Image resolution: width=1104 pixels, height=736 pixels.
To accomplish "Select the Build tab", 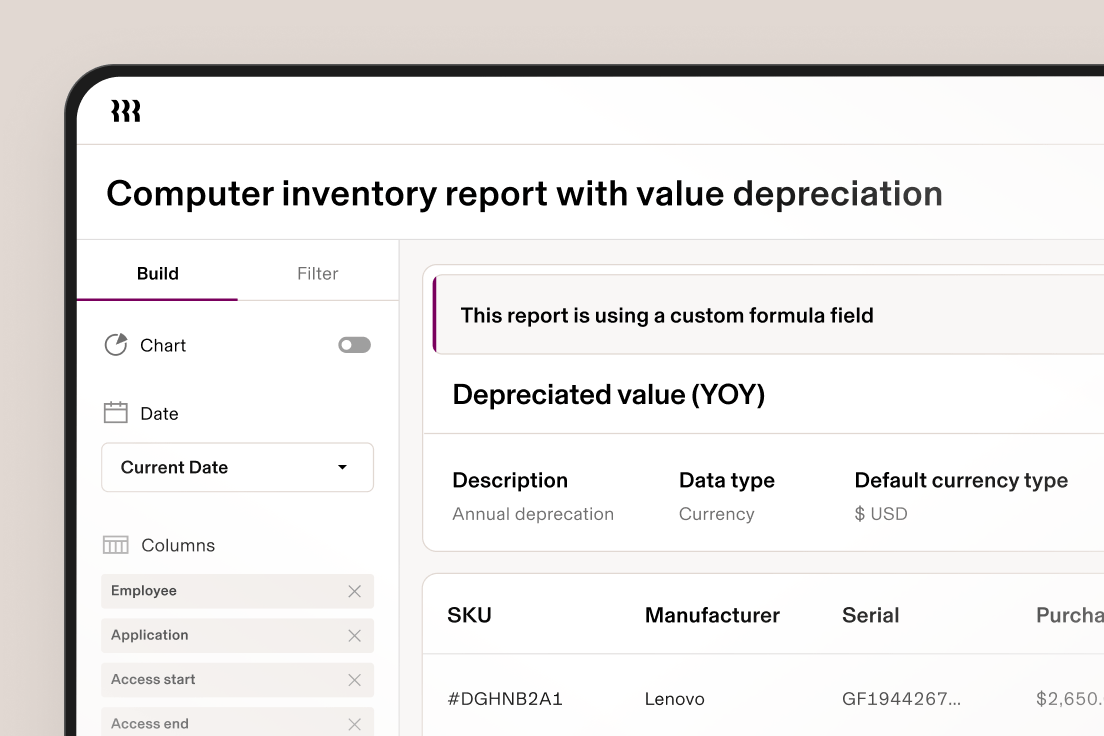I will (x=157, y=273).
